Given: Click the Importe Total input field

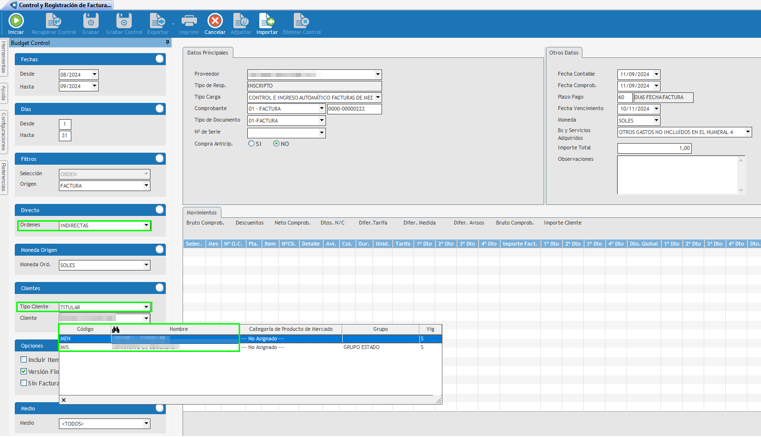Looking at the screenshot, I should [654, 148].
